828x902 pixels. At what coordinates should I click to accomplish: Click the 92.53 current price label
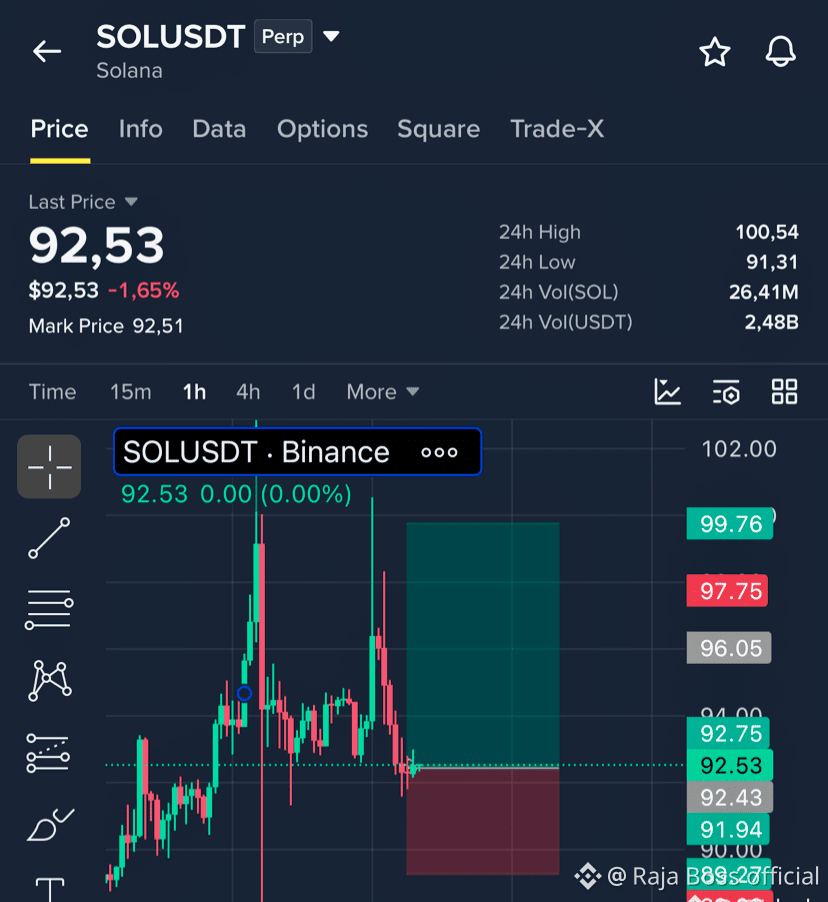point(730,766)
